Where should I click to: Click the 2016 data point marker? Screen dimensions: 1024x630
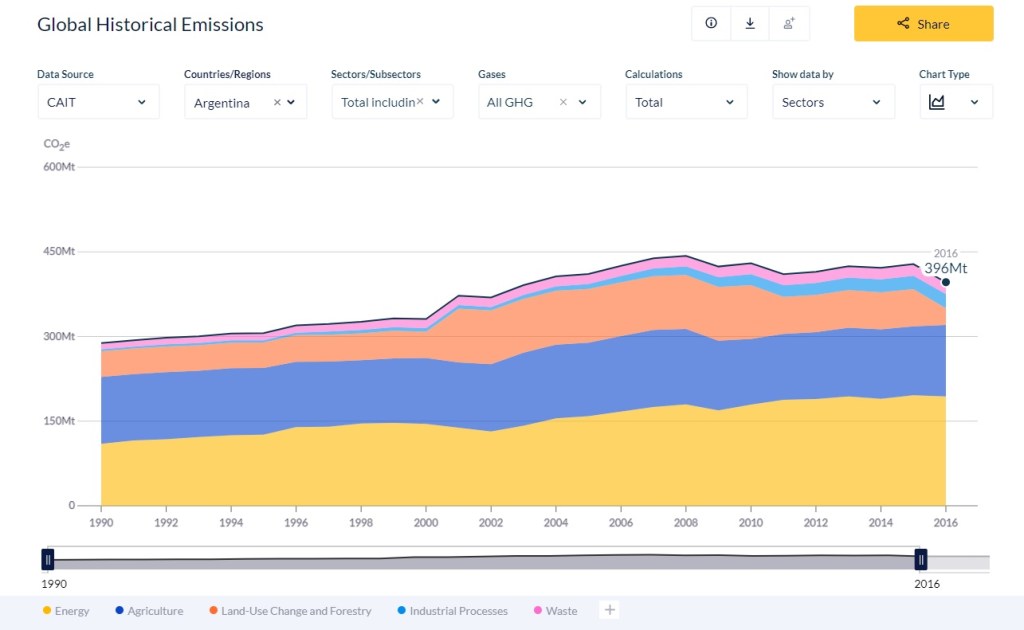pos(945,282)
